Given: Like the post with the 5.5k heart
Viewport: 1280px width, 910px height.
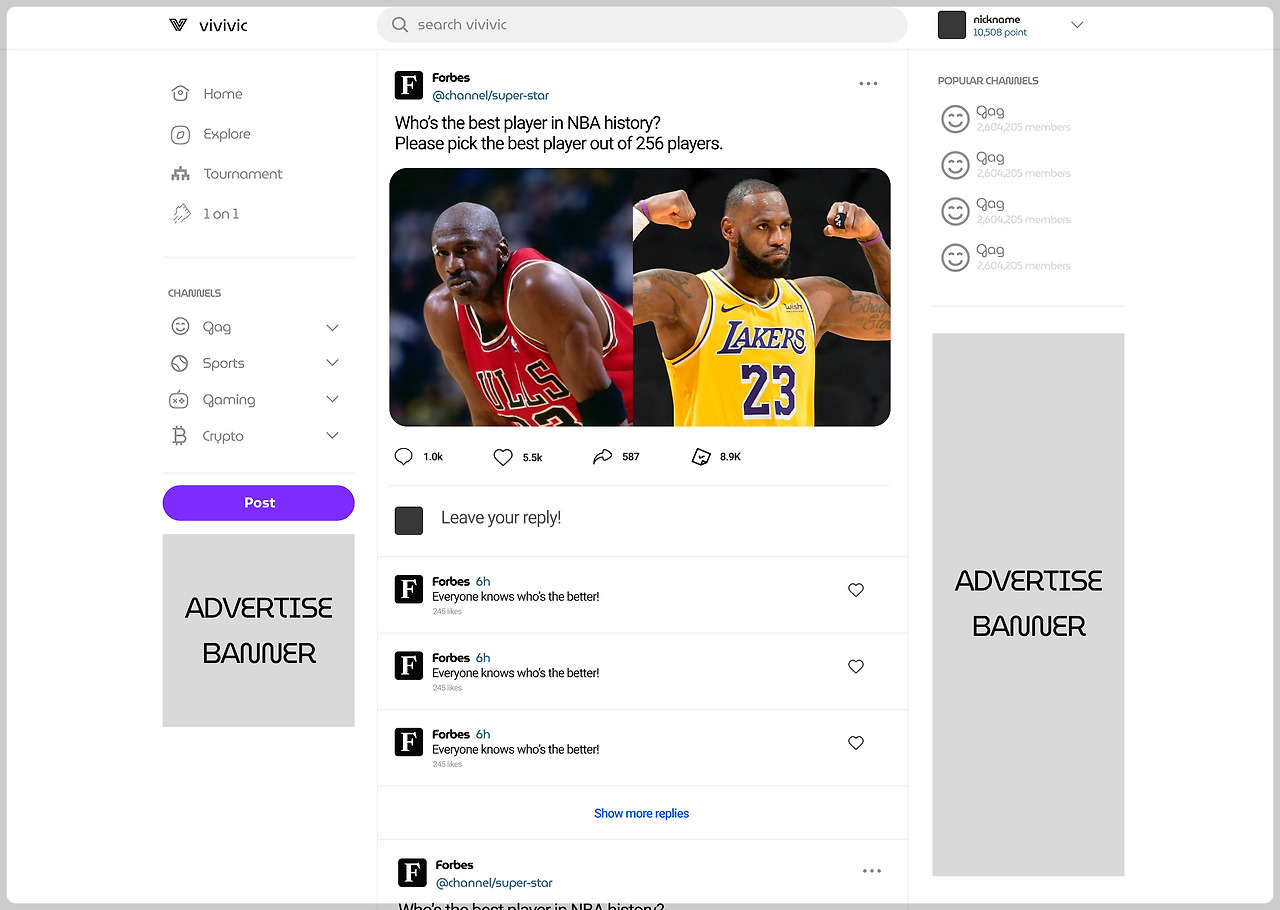Looking at the screenshot, I should (x=503, y=457).
